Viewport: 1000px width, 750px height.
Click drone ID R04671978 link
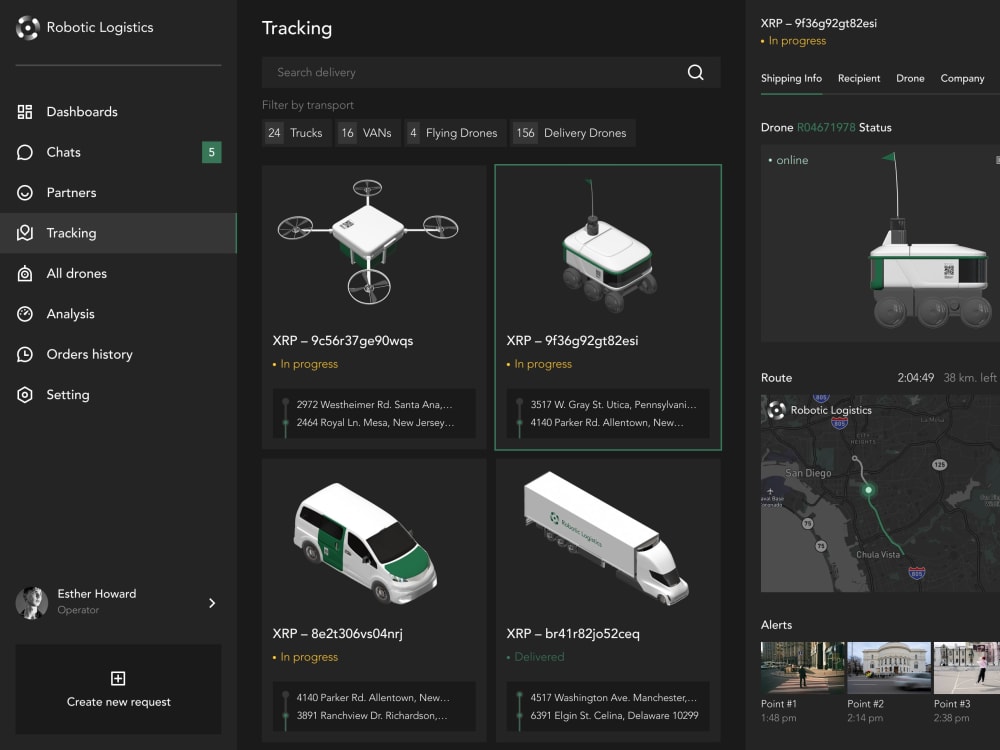[826, 128]
